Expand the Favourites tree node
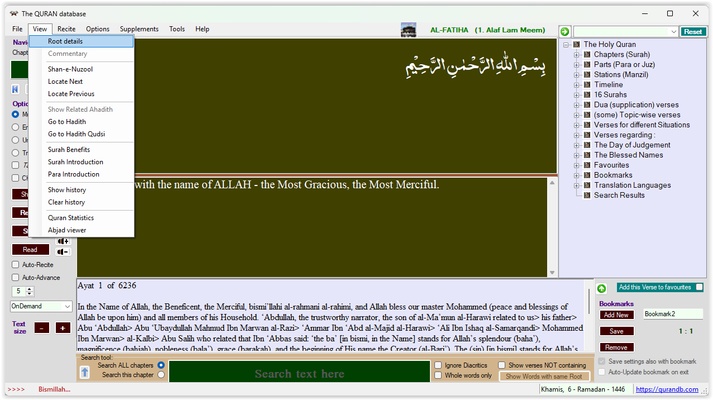The width and height of the screenshot is (713, 400). (577, 165)
